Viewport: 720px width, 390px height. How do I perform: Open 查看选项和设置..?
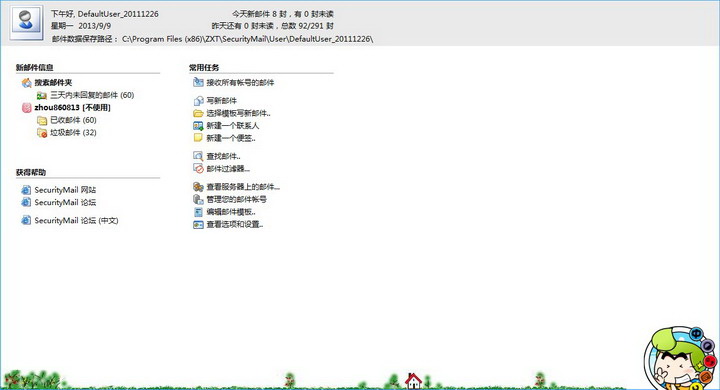coord(235,225)
